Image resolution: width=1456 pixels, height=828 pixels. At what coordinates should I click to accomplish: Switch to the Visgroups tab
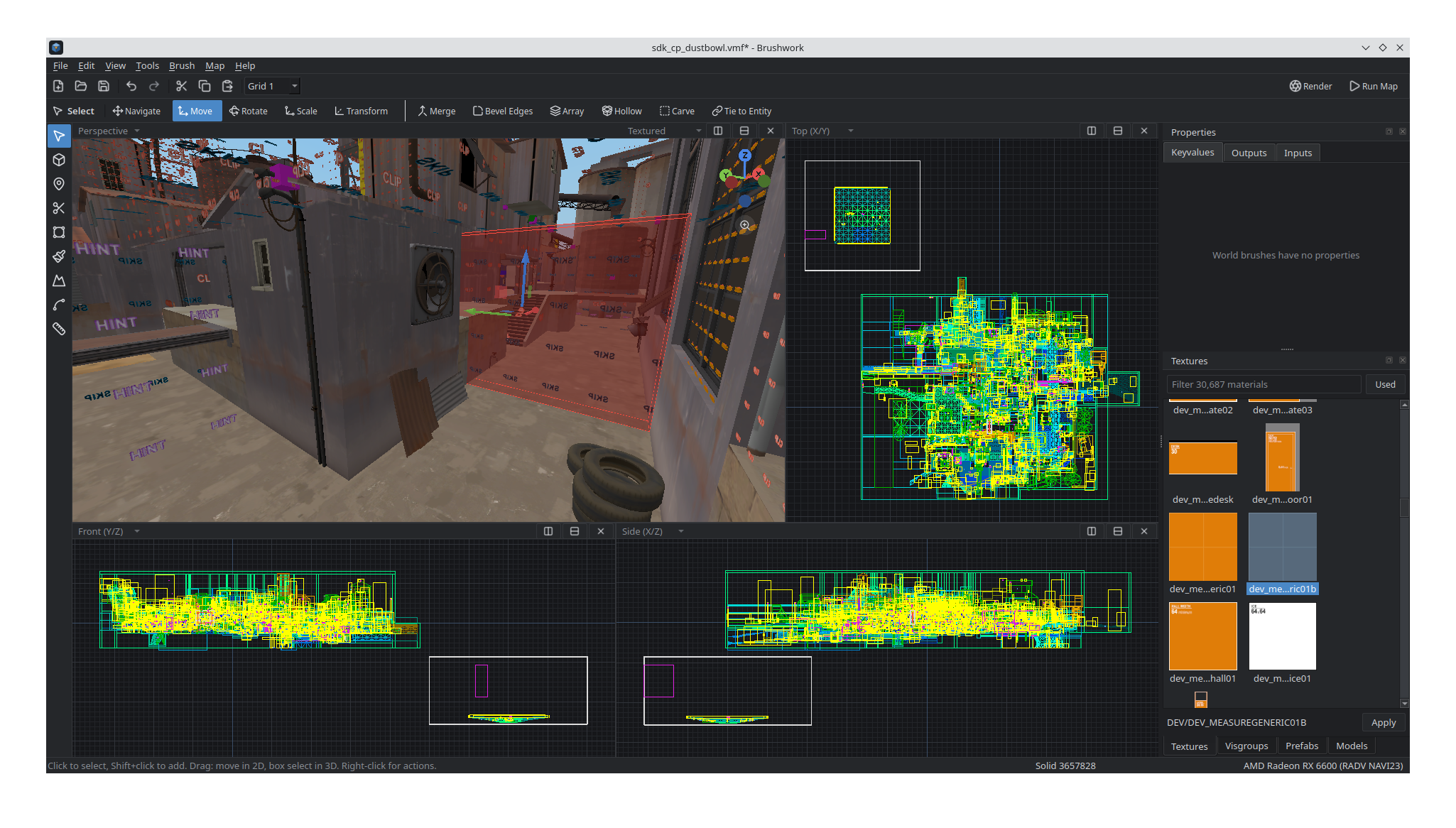tap(1246, 746)
